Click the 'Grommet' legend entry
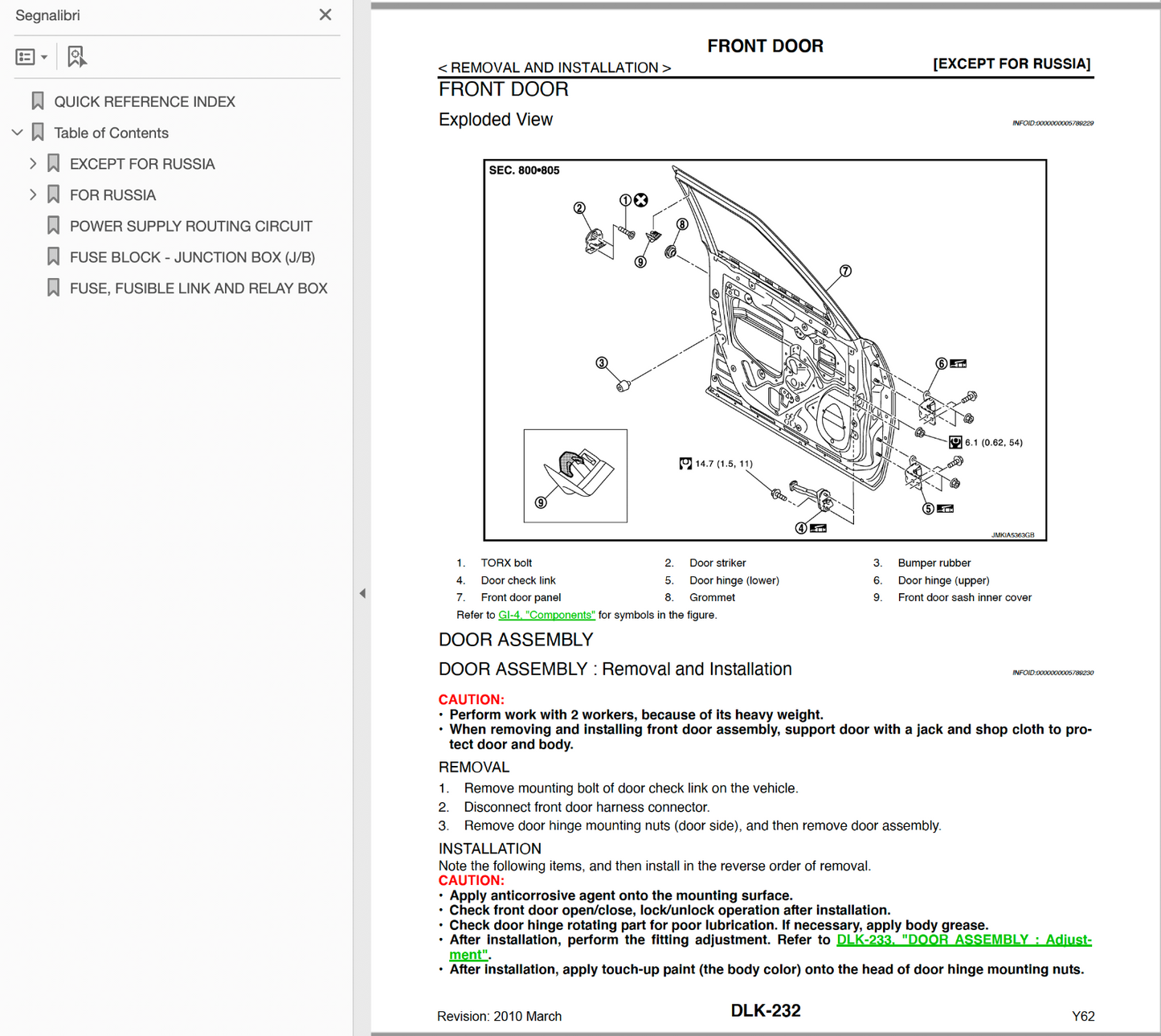The height and width of the screenshot is (1036, 1161). click(x=712, y=597)
